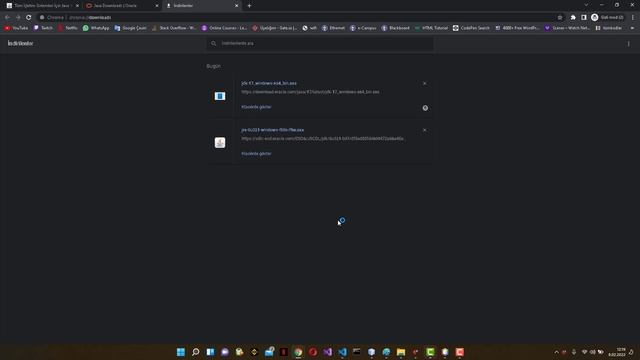Open the HTML Tutorial bookmark

(431, 28)
